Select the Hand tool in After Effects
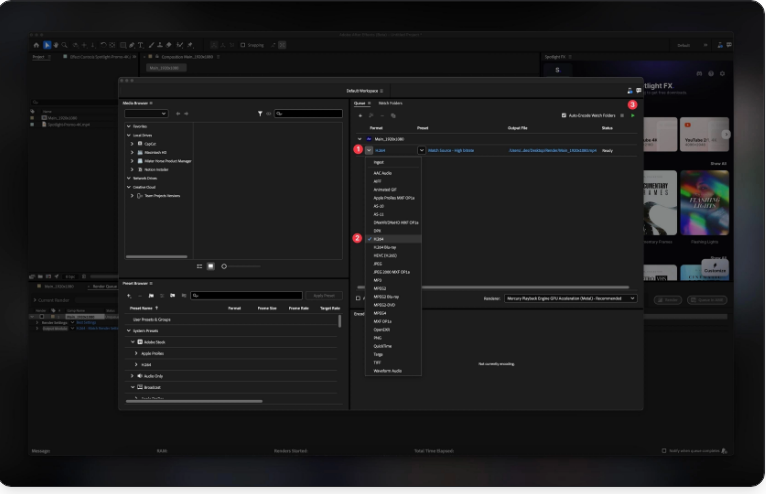 click(x=56, y=45)
